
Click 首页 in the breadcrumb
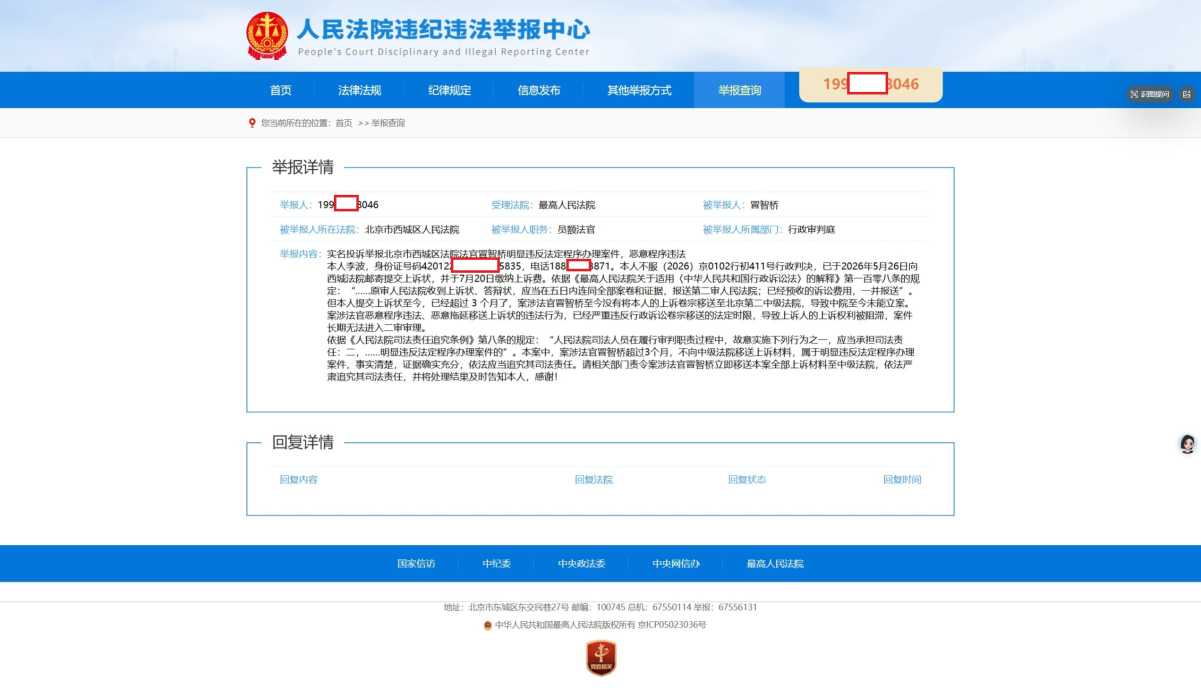tap(344, 123)
